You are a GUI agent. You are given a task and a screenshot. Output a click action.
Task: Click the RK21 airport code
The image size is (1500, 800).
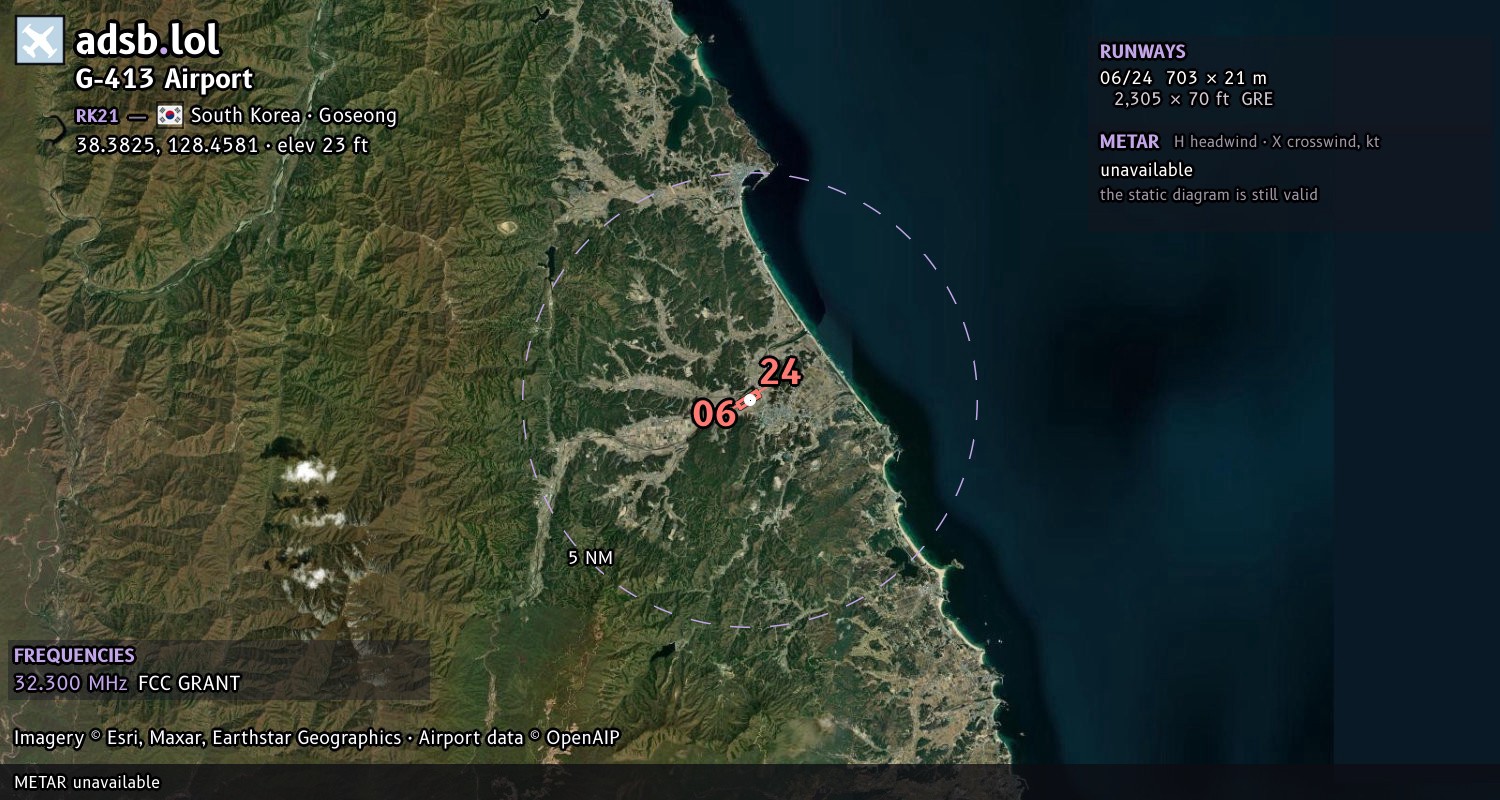tap(97, 116)
